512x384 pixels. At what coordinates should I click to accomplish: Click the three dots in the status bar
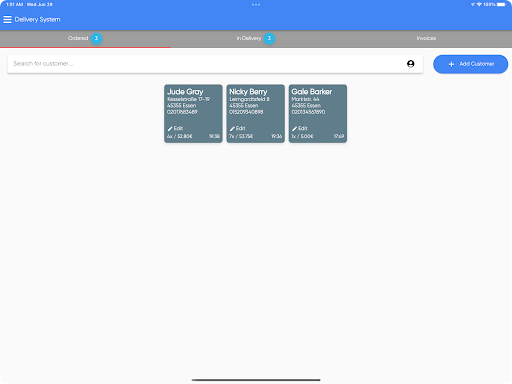(256, 5)
